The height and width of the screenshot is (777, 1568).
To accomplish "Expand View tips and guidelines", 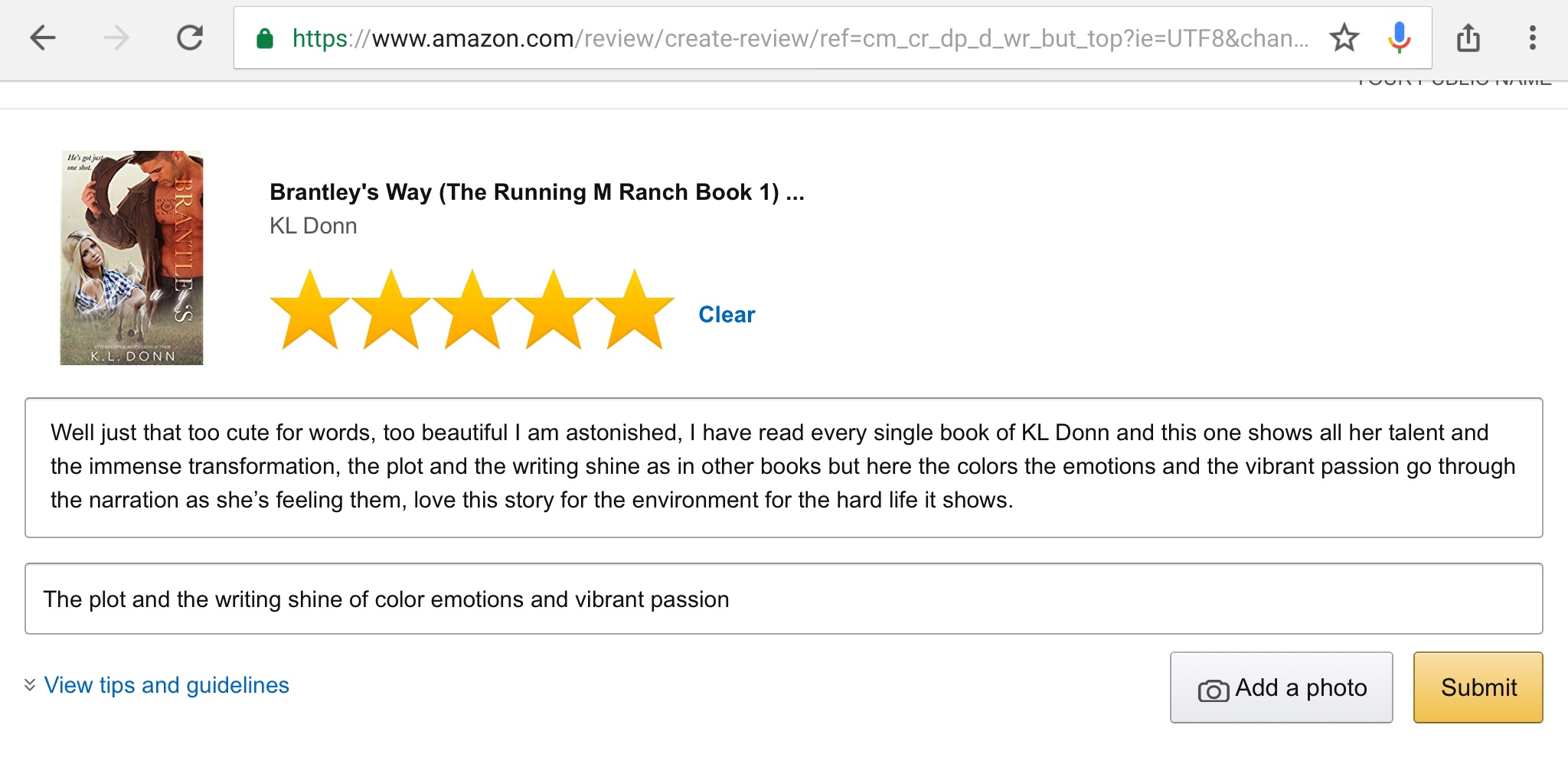I will click(x=166, y=685).
